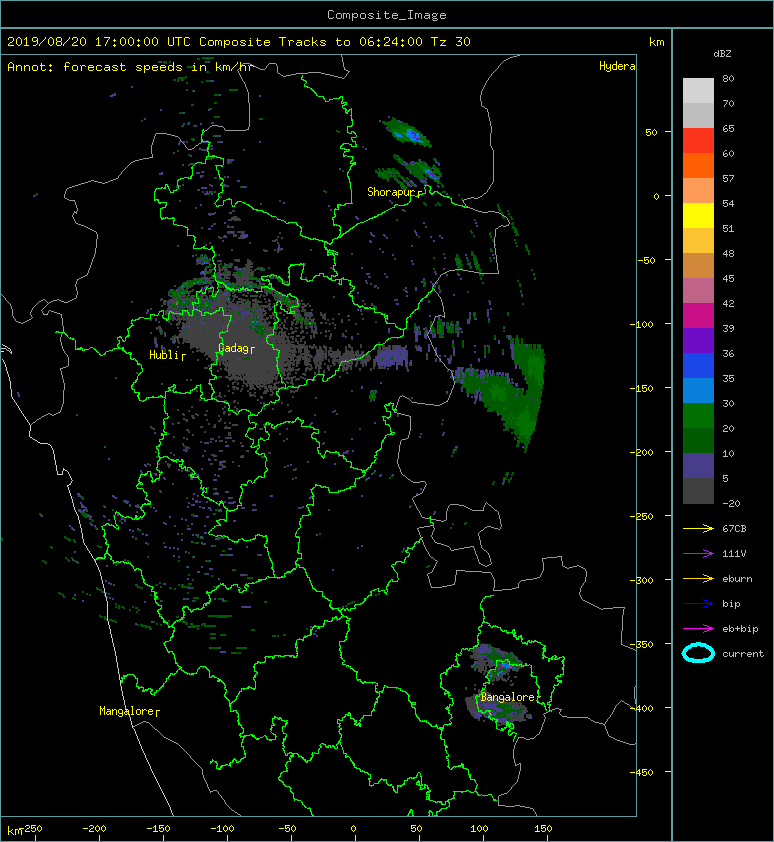Click the '-250' x-axis tick label
Viewport: 774px width, 842px height.
(x=33, y=829)
